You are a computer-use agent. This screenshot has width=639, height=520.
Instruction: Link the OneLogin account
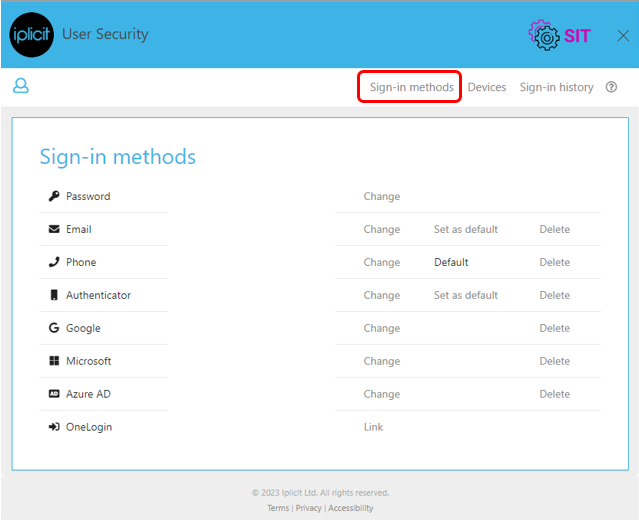pyautogui.click(x=373, y=427)
